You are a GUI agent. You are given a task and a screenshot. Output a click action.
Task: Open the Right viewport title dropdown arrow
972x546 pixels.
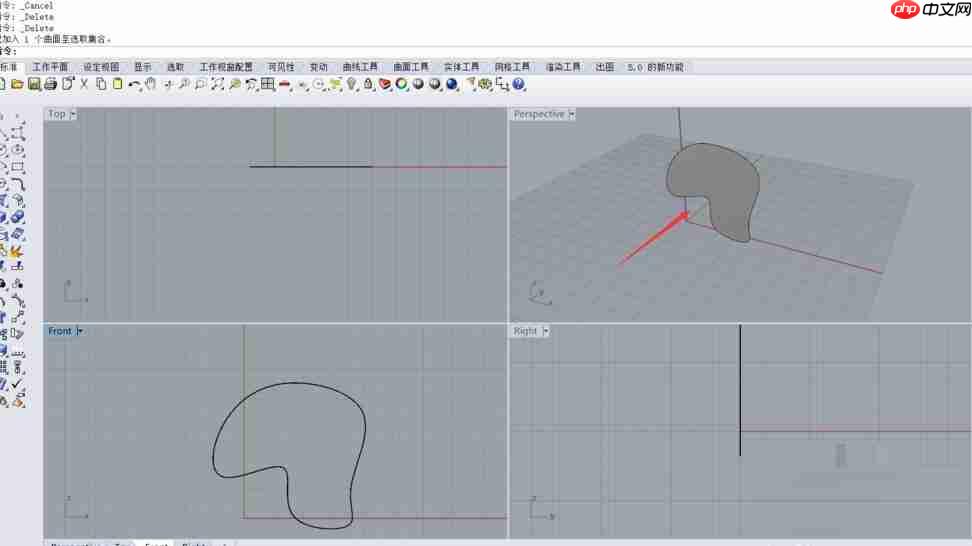[x=545, y=332]
